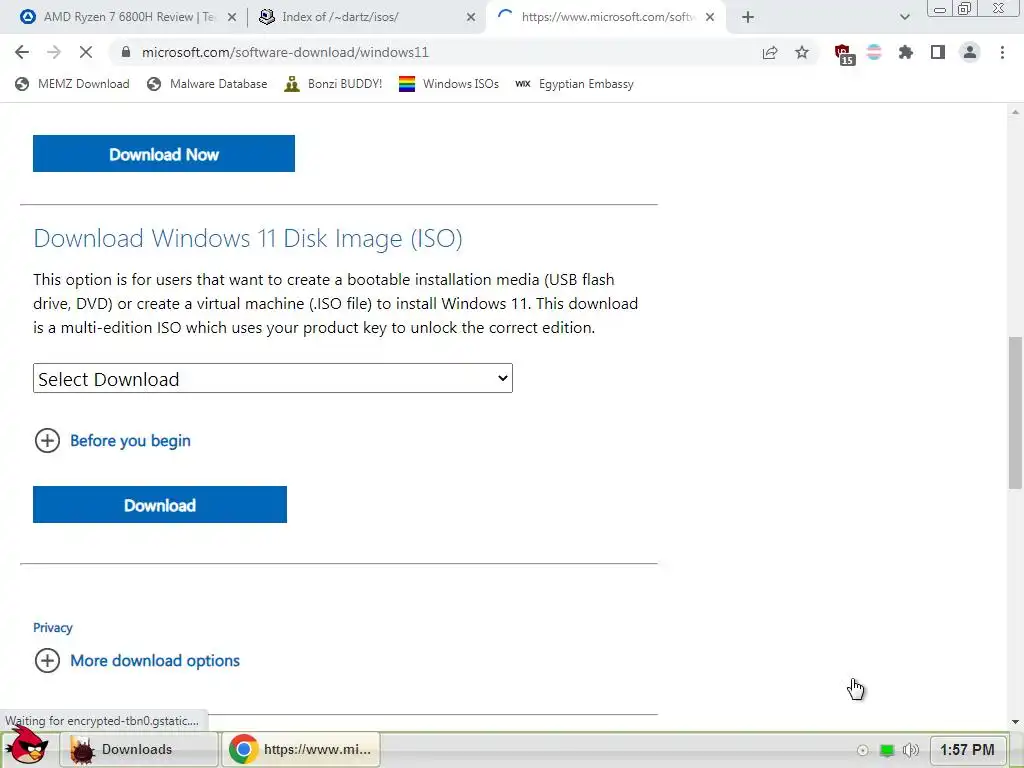The image size is (1024, 768).
Task: Open the Egyptian Embassy bookmark
Action: point(574,84)
